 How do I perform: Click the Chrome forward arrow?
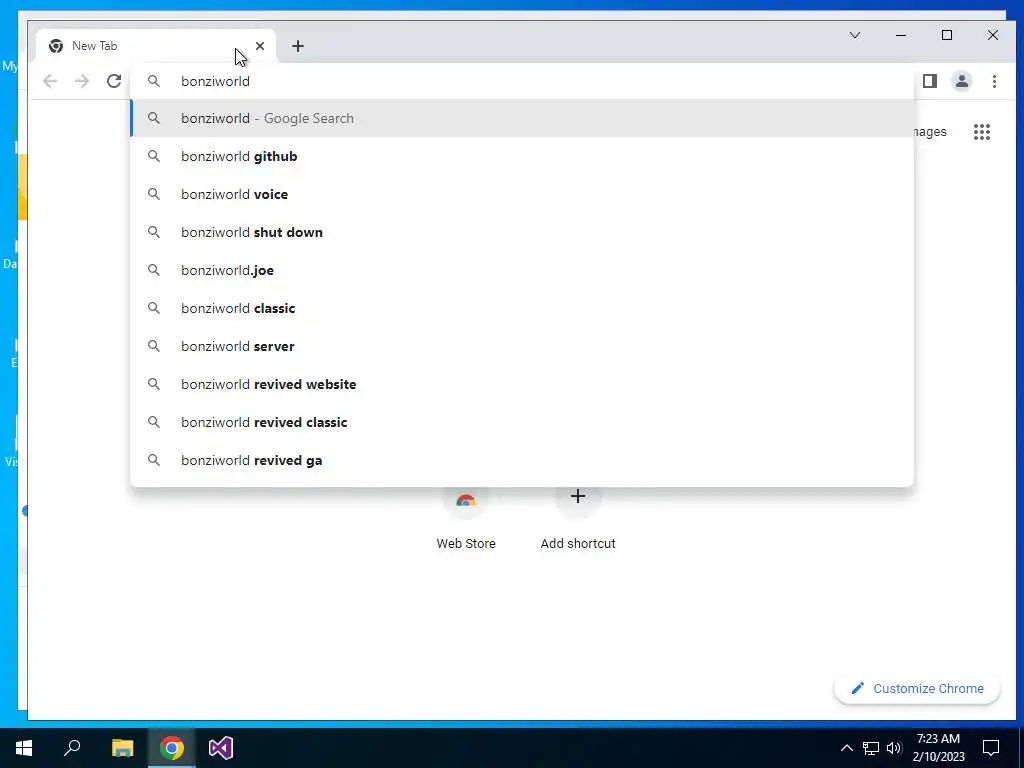pyautogui.click(x=82, y=81)
